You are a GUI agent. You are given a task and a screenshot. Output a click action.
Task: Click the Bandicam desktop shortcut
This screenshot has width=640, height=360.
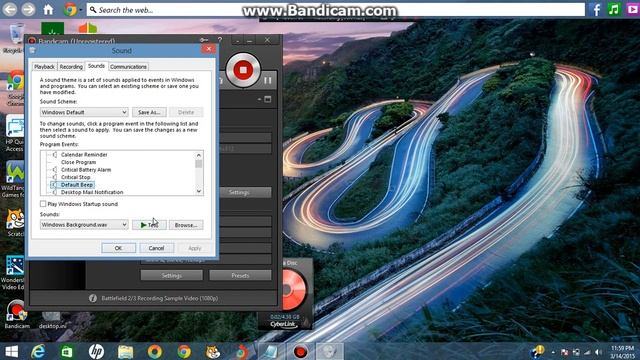tap(17, 314)
